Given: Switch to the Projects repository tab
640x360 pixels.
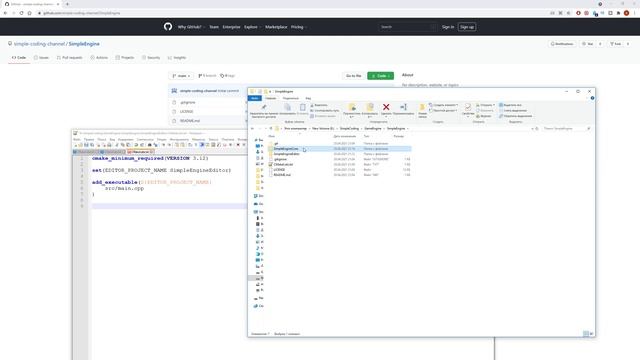Looking at the screenshot, I should pyautogui.click(x=125, y=58).
